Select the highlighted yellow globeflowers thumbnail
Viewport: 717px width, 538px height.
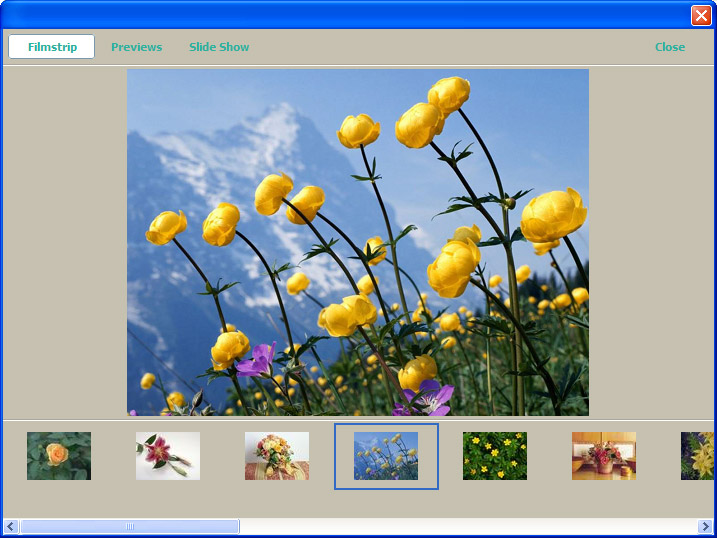pyautogui.click(x=386, y=456)
